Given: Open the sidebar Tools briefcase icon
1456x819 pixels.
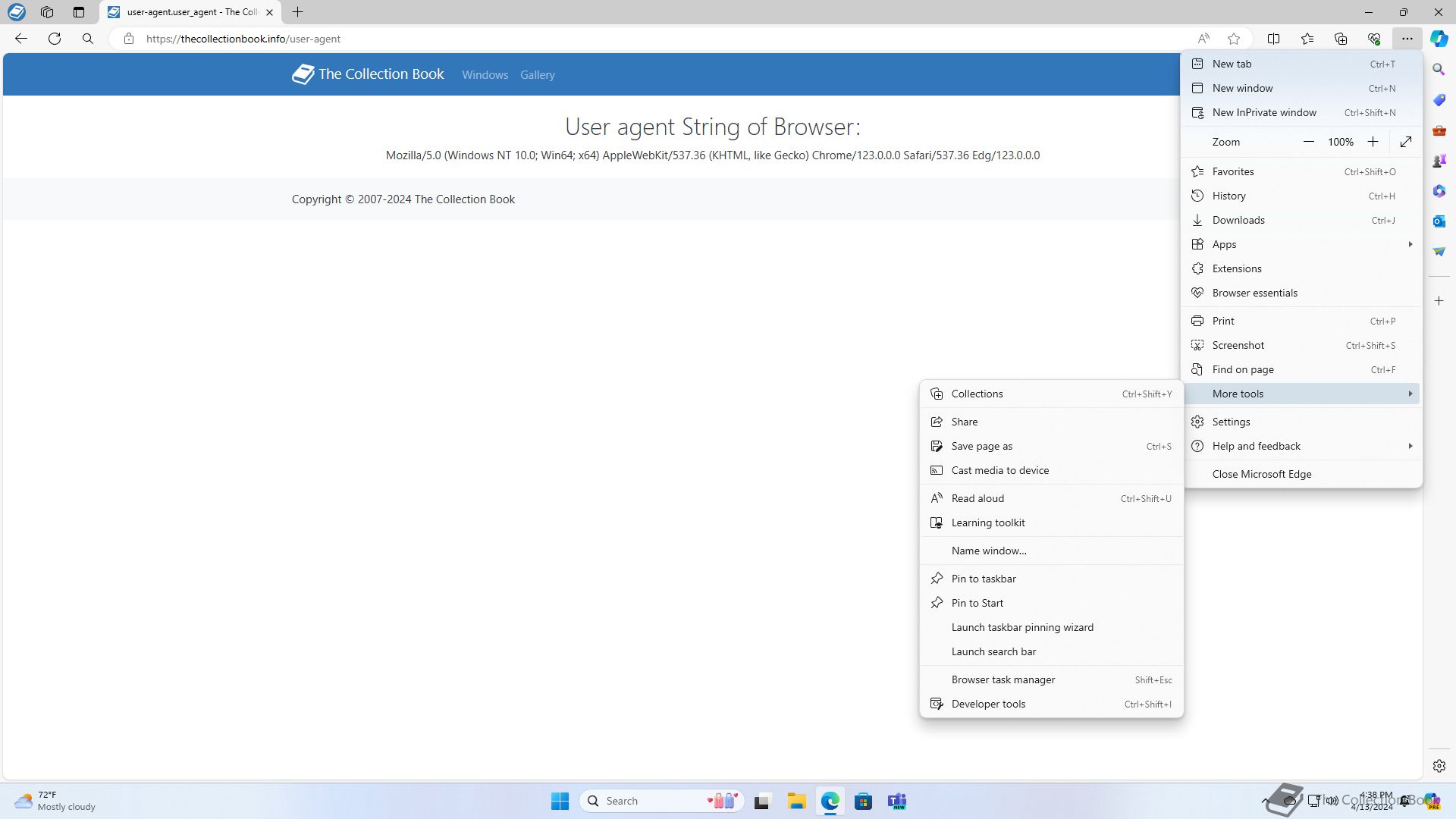Looking at the screenshot, I should pyautogui.click(x=1439, y=130).
